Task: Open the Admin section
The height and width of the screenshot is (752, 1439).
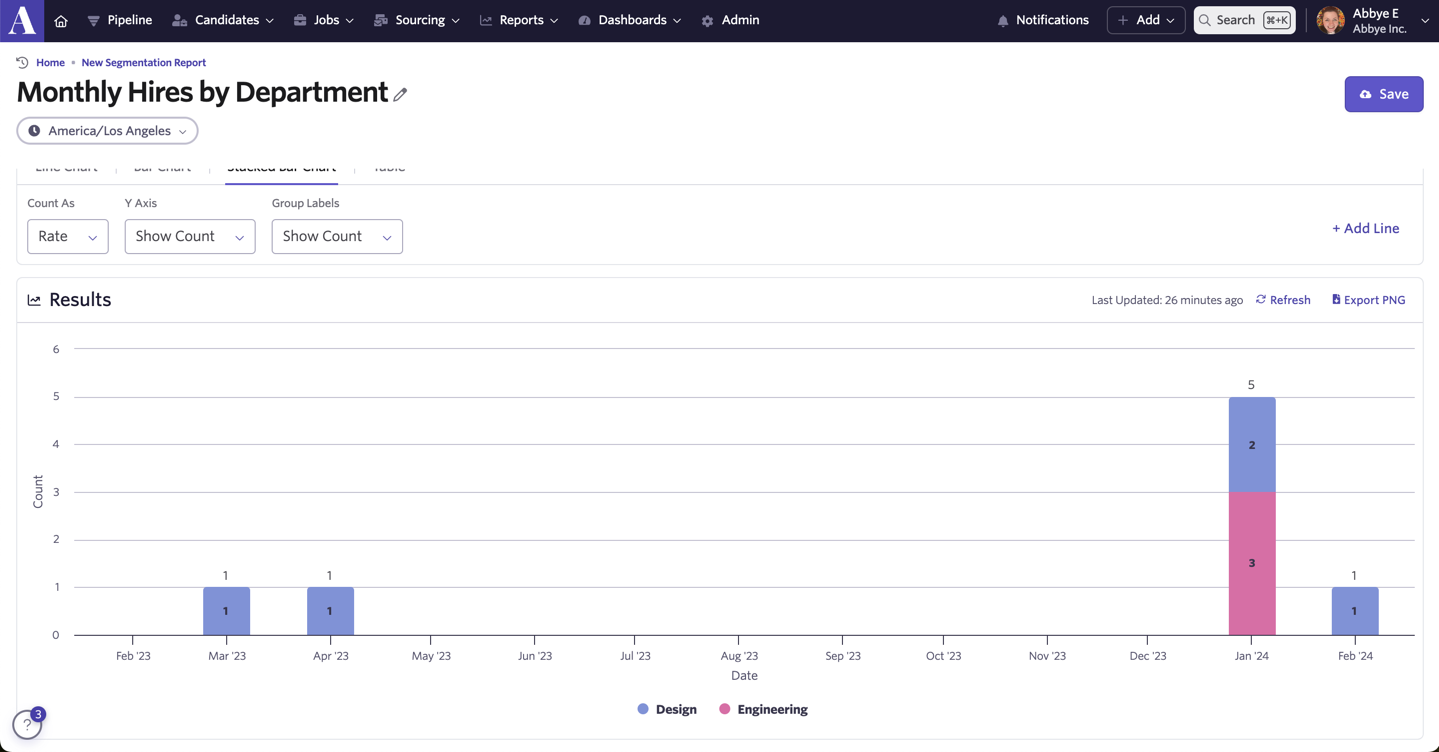Action: tap(730, 20)
